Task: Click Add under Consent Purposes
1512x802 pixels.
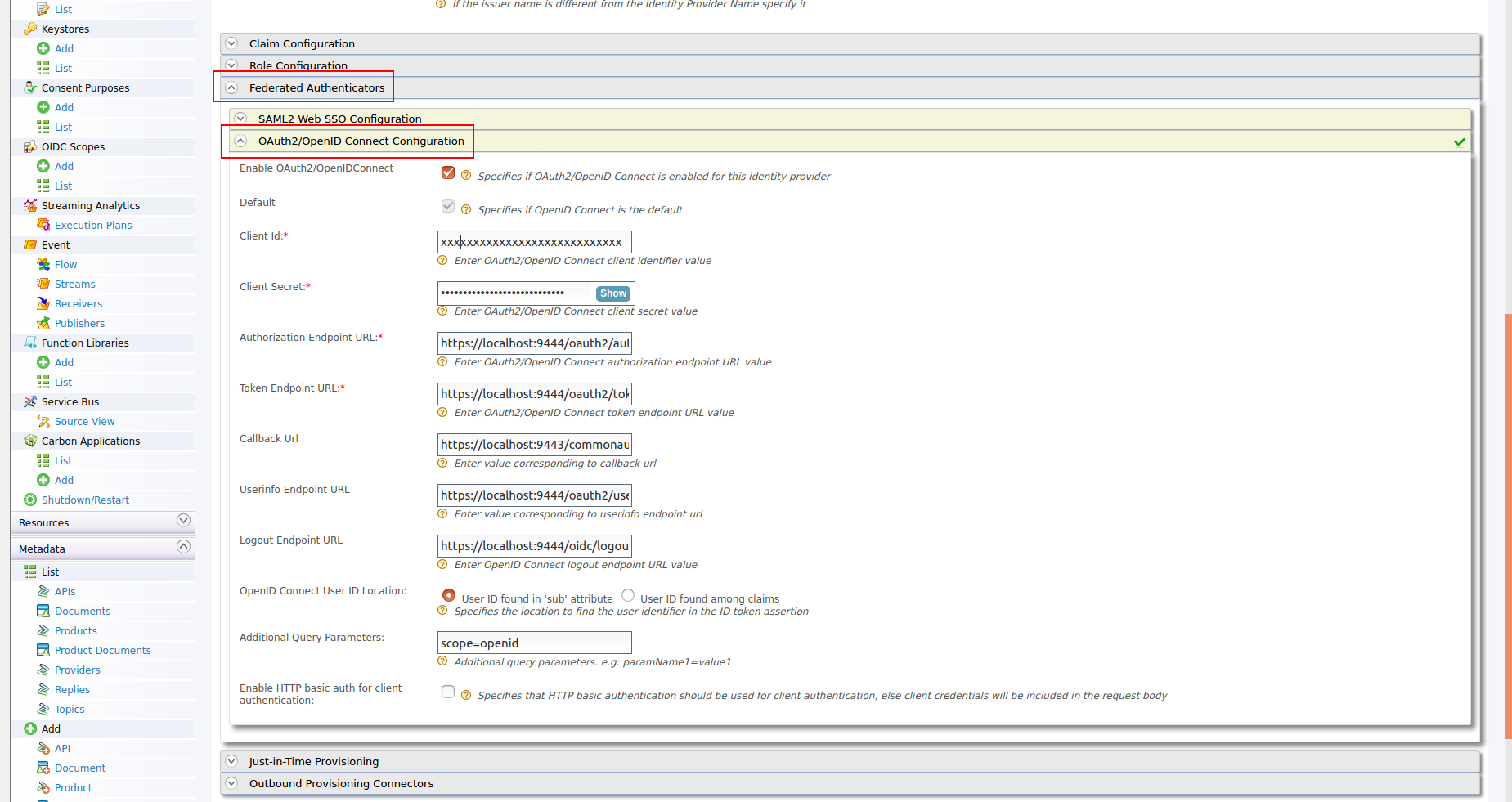Action: (63, 107)
